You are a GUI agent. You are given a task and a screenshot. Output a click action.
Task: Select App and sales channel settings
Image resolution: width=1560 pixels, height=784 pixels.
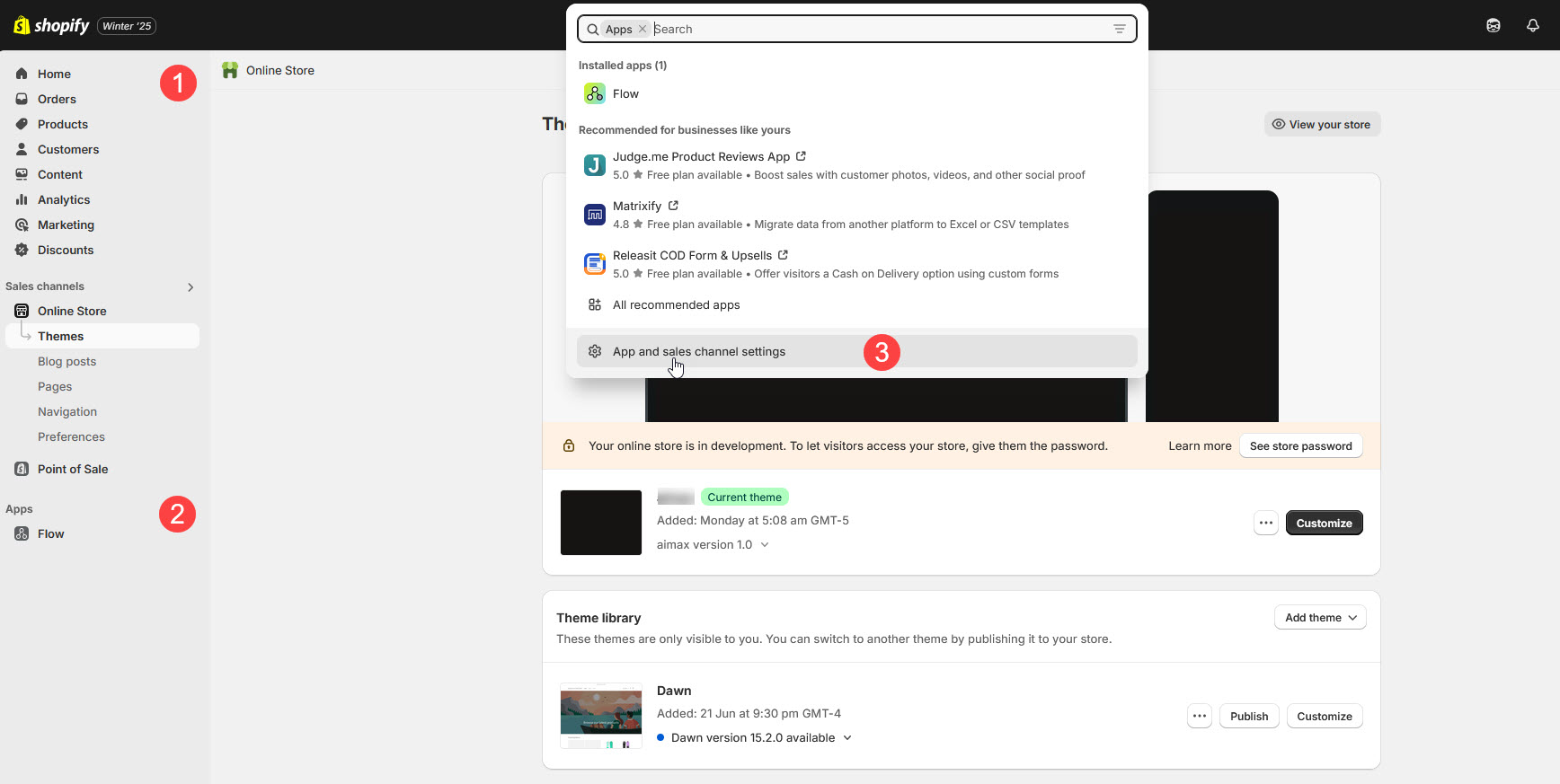click(857, 351)
